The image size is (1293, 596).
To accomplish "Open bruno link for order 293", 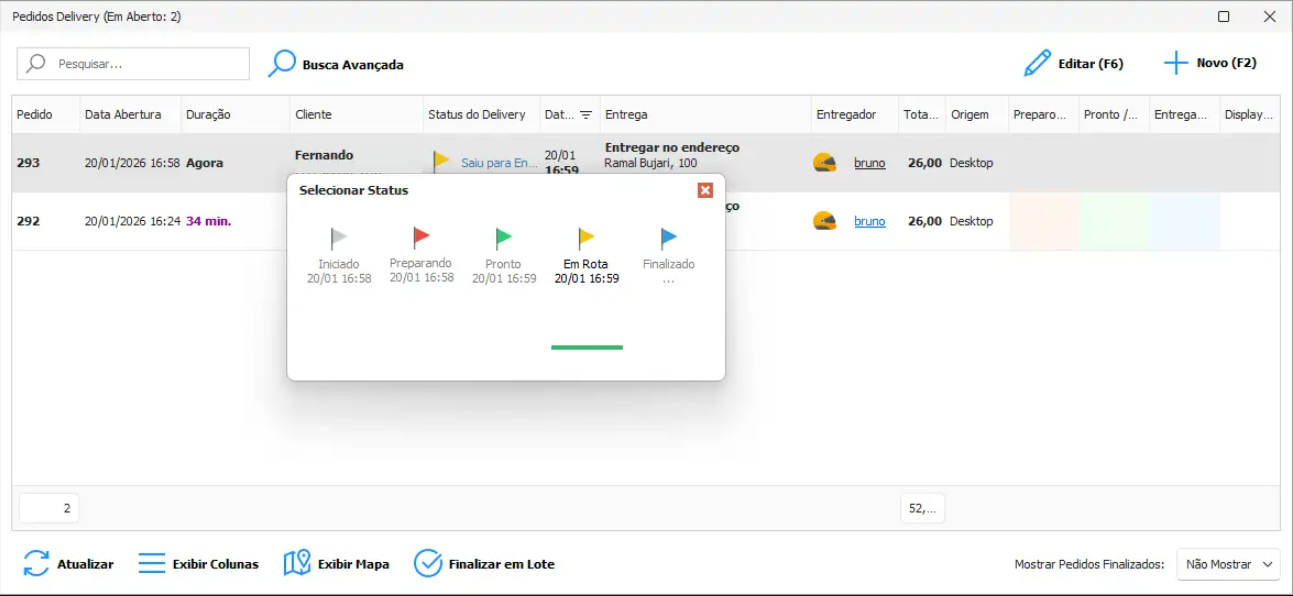I will [x=869, y=163].
